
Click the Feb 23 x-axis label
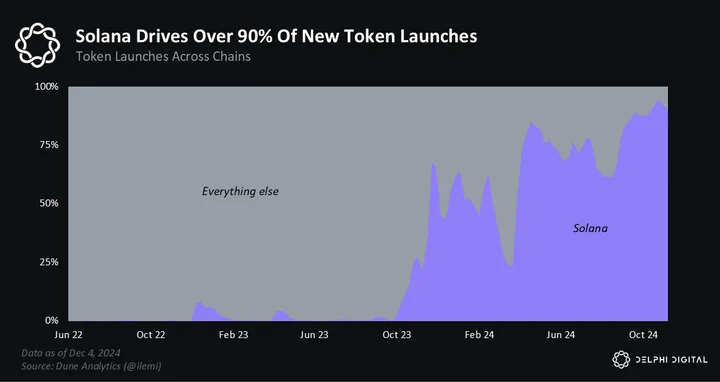coord(233,335)
